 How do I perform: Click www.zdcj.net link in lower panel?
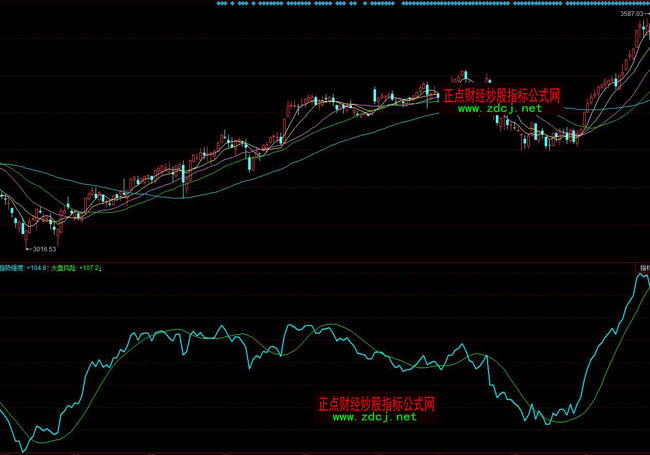pos(374,417)
